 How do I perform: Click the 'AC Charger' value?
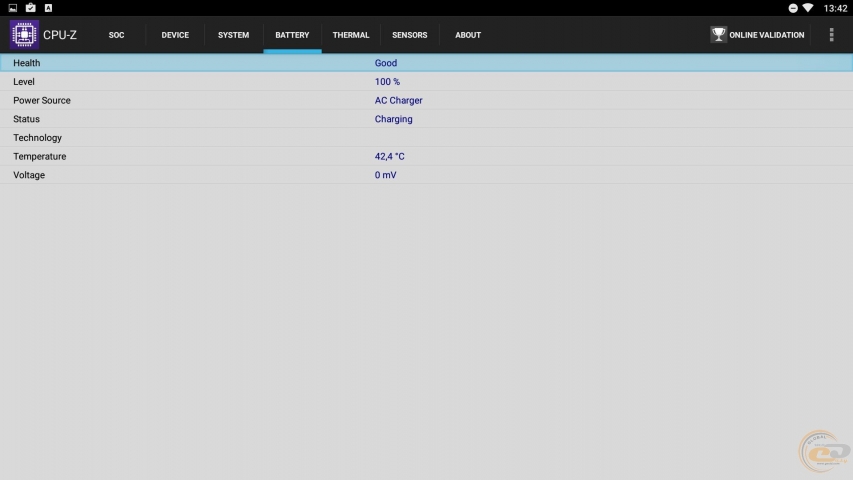(x=398, y=100)
